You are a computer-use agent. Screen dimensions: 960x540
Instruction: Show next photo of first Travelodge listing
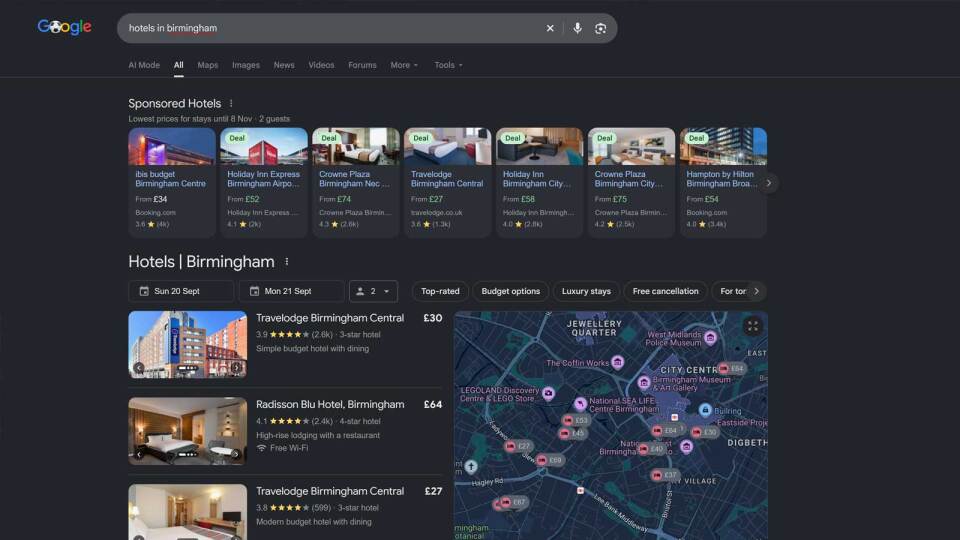click(236, 368)
